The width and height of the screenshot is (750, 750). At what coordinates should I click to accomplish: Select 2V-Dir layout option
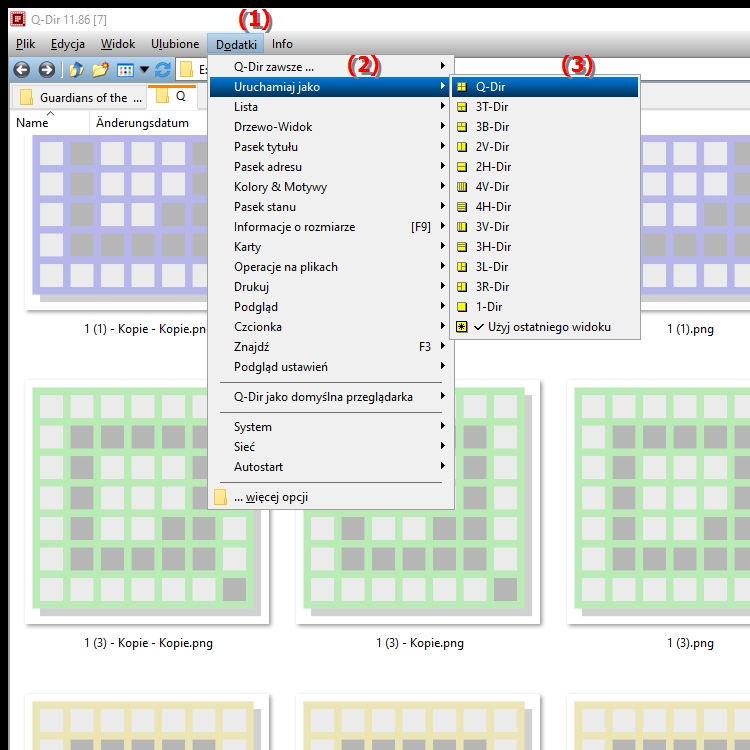coord(545,147)
